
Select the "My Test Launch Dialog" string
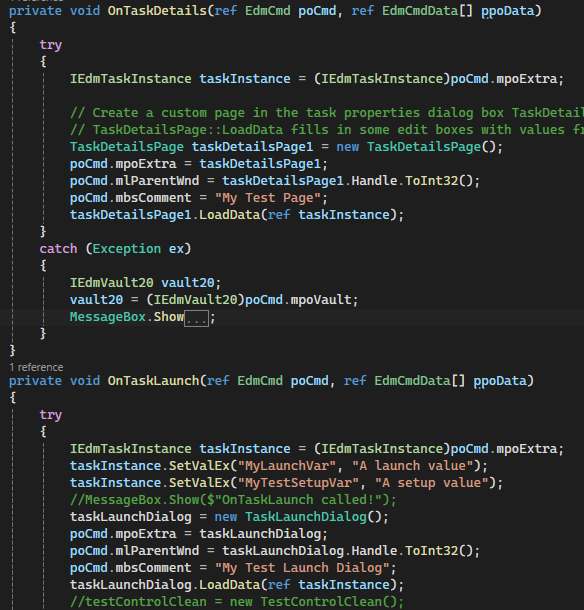coord(302,568)
